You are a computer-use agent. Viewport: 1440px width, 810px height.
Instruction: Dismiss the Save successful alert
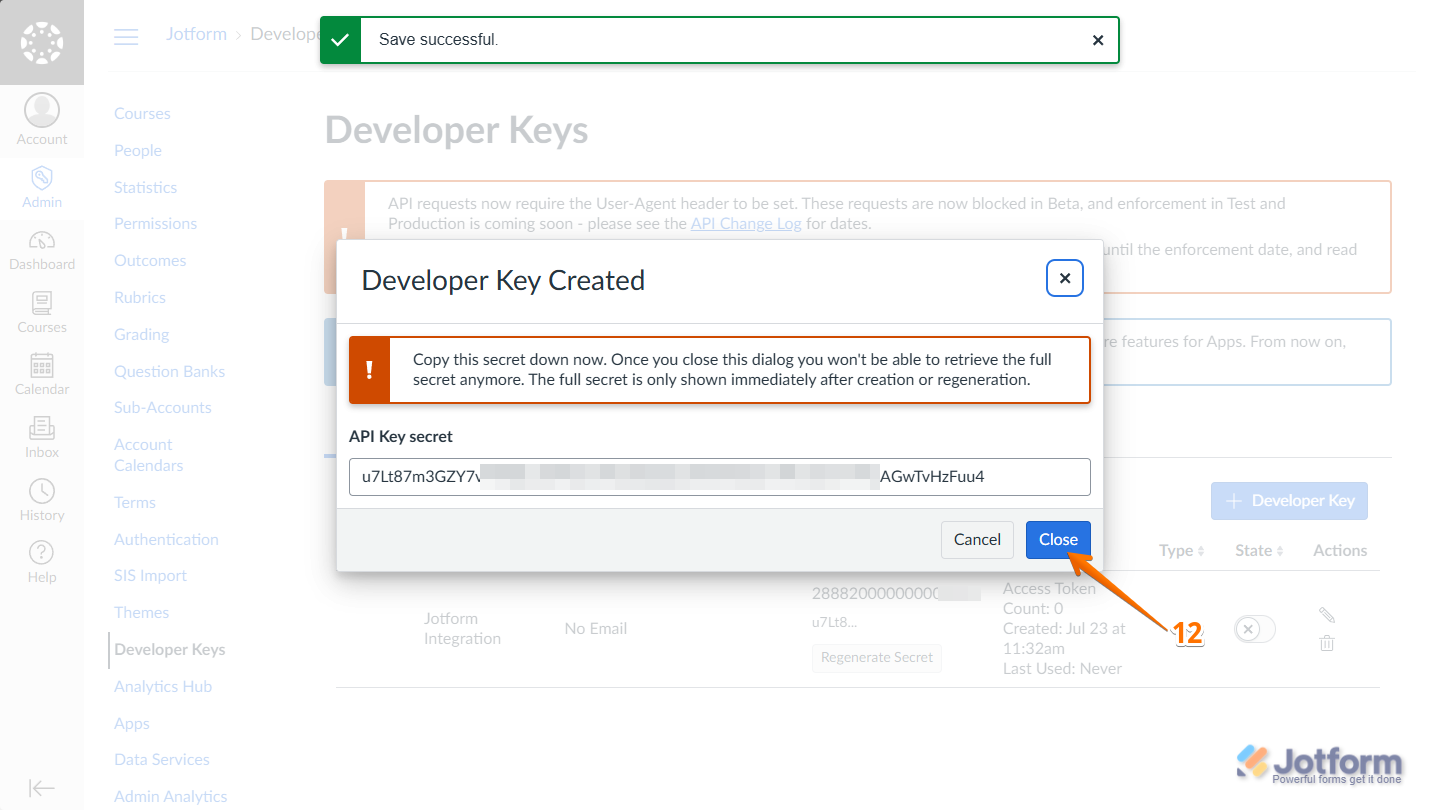pos(1098,40)
